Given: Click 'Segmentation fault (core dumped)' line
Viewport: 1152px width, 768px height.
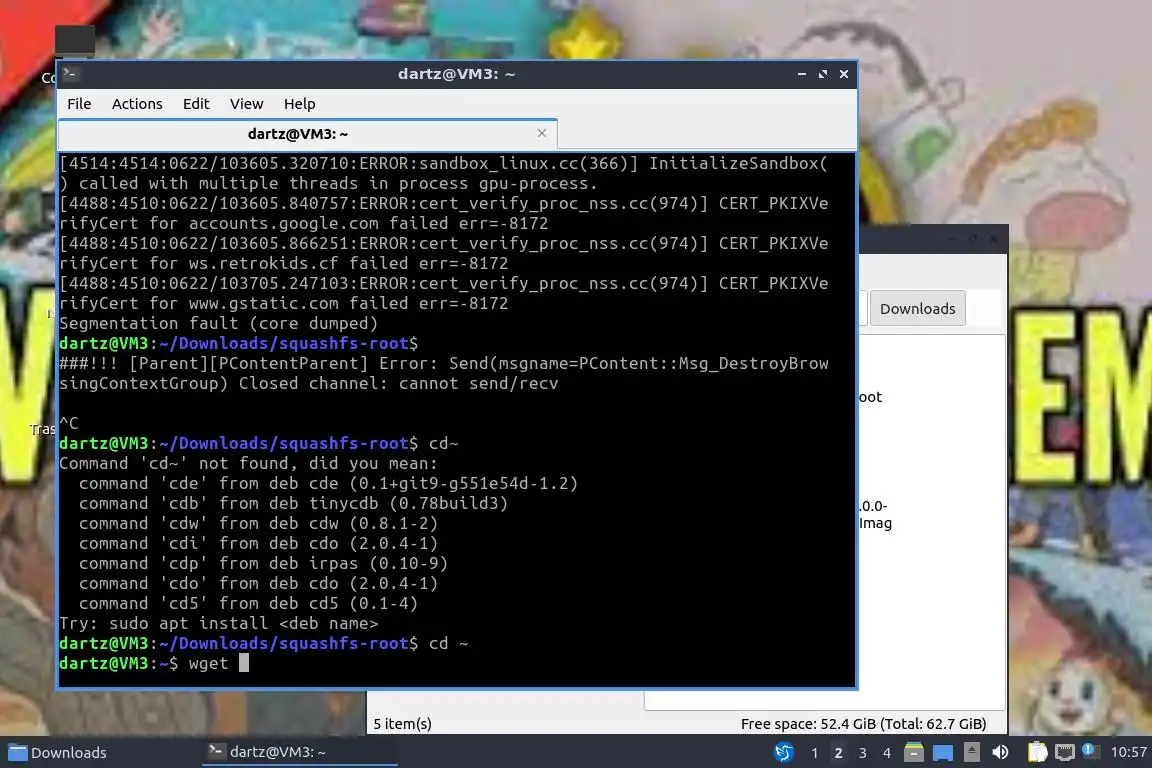Looking at the screenshot, I should pos(218,323).
